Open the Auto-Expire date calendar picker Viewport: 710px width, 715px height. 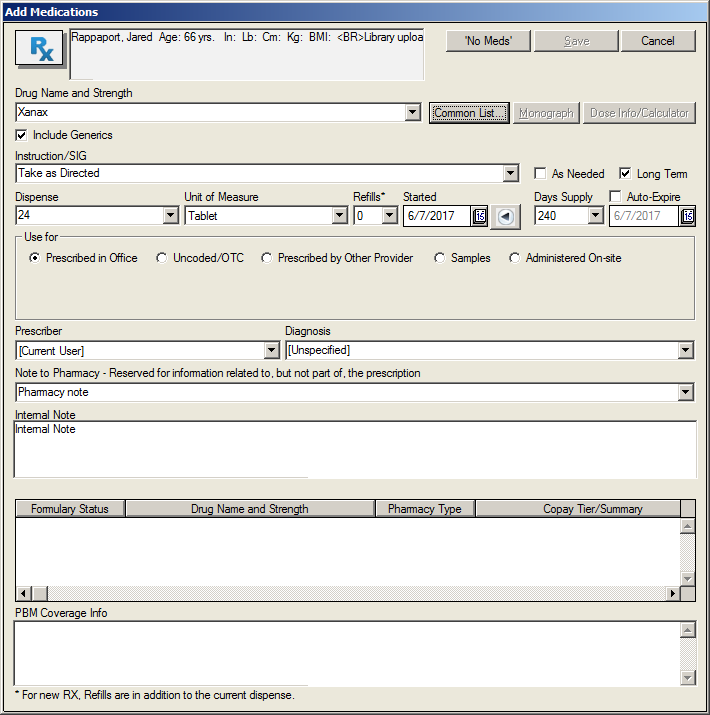(x=687, y=216)
